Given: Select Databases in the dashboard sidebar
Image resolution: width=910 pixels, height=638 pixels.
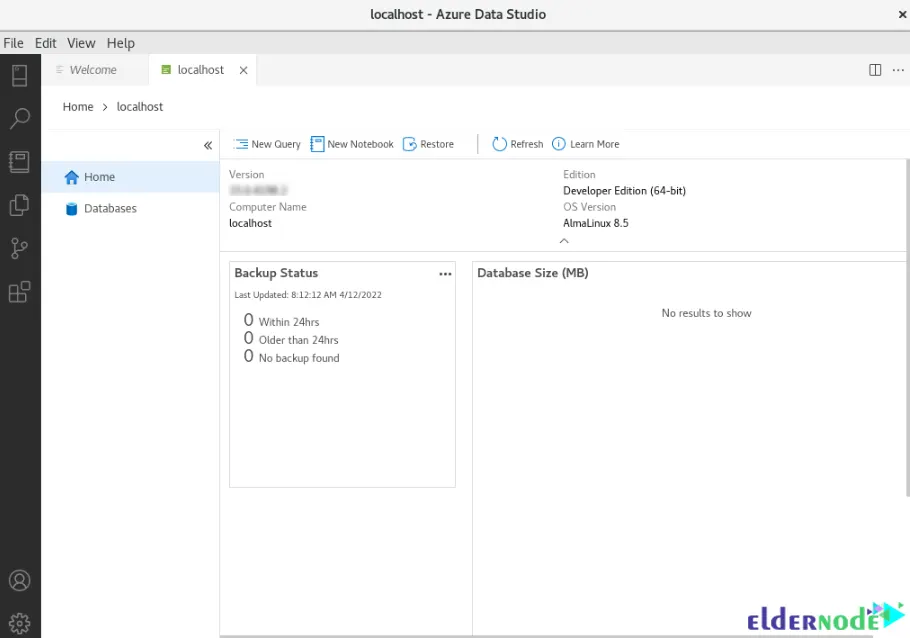Looking at the screenshot, I should pyautogui.click(x=110, y=209).
